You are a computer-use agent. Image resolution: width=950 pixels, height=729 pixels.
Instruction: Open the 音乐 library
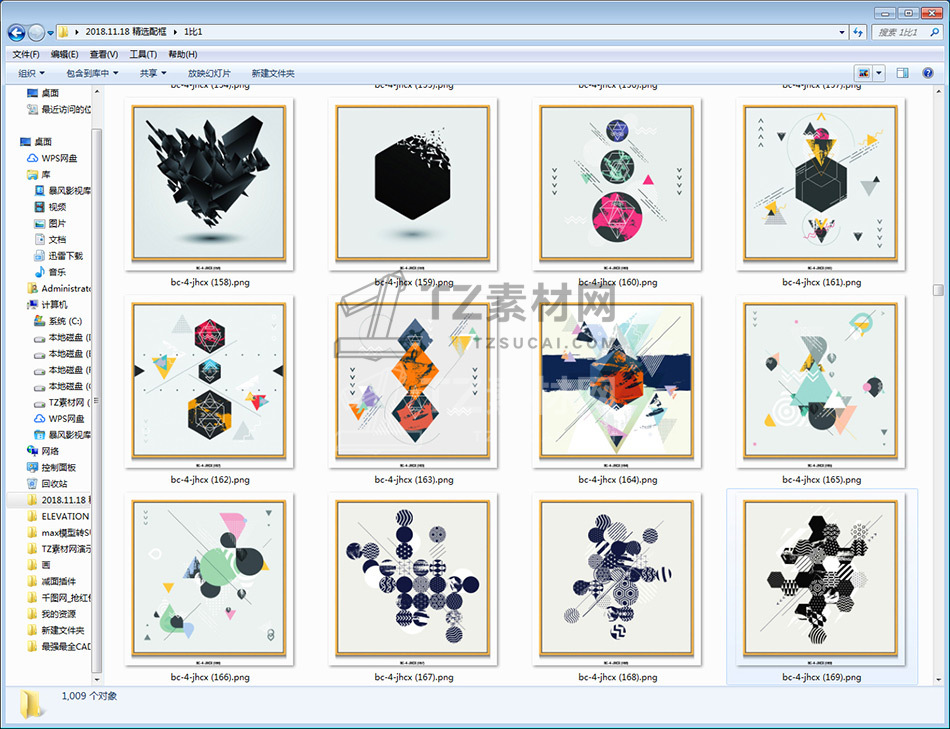[x=50, y=272]
